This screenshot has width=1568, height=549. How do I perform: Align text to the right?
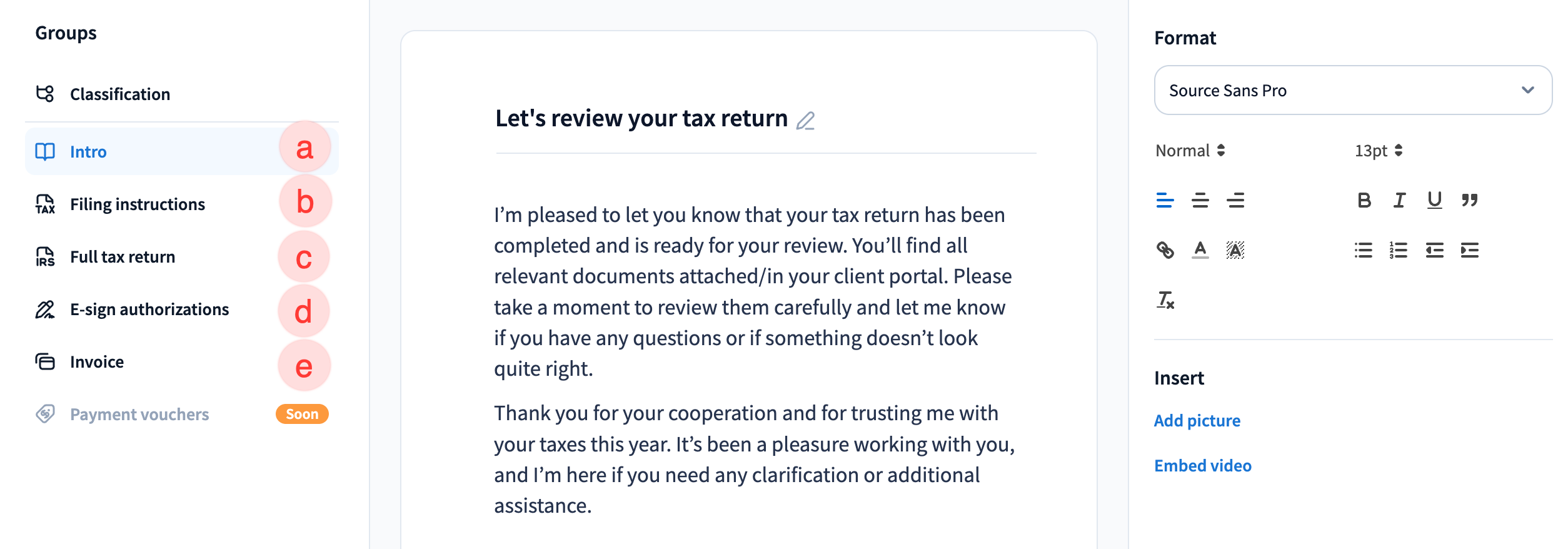pos(1235,201)
